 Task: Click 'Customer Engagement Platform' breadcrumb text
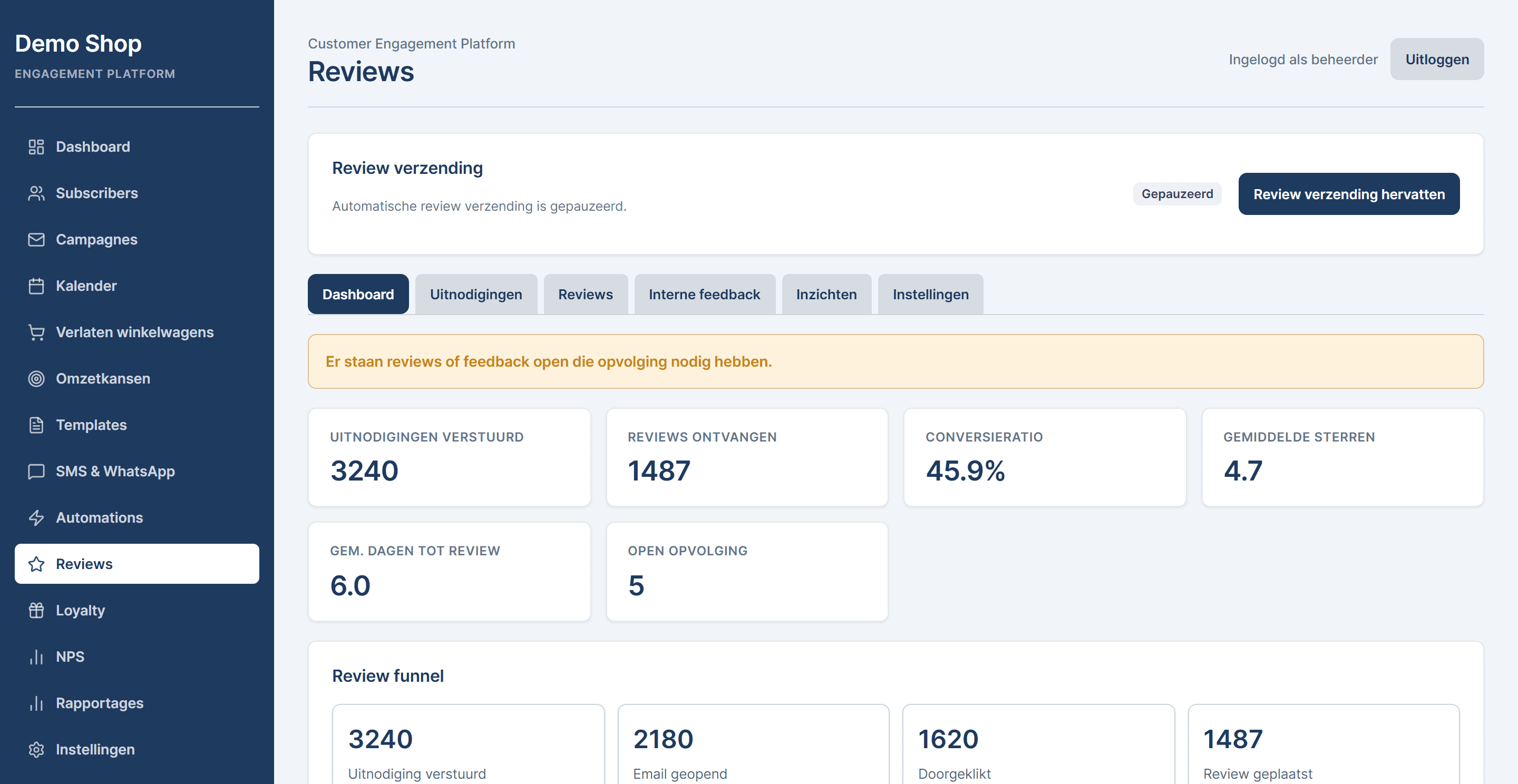pyautogui.click(x=411, y=44)
